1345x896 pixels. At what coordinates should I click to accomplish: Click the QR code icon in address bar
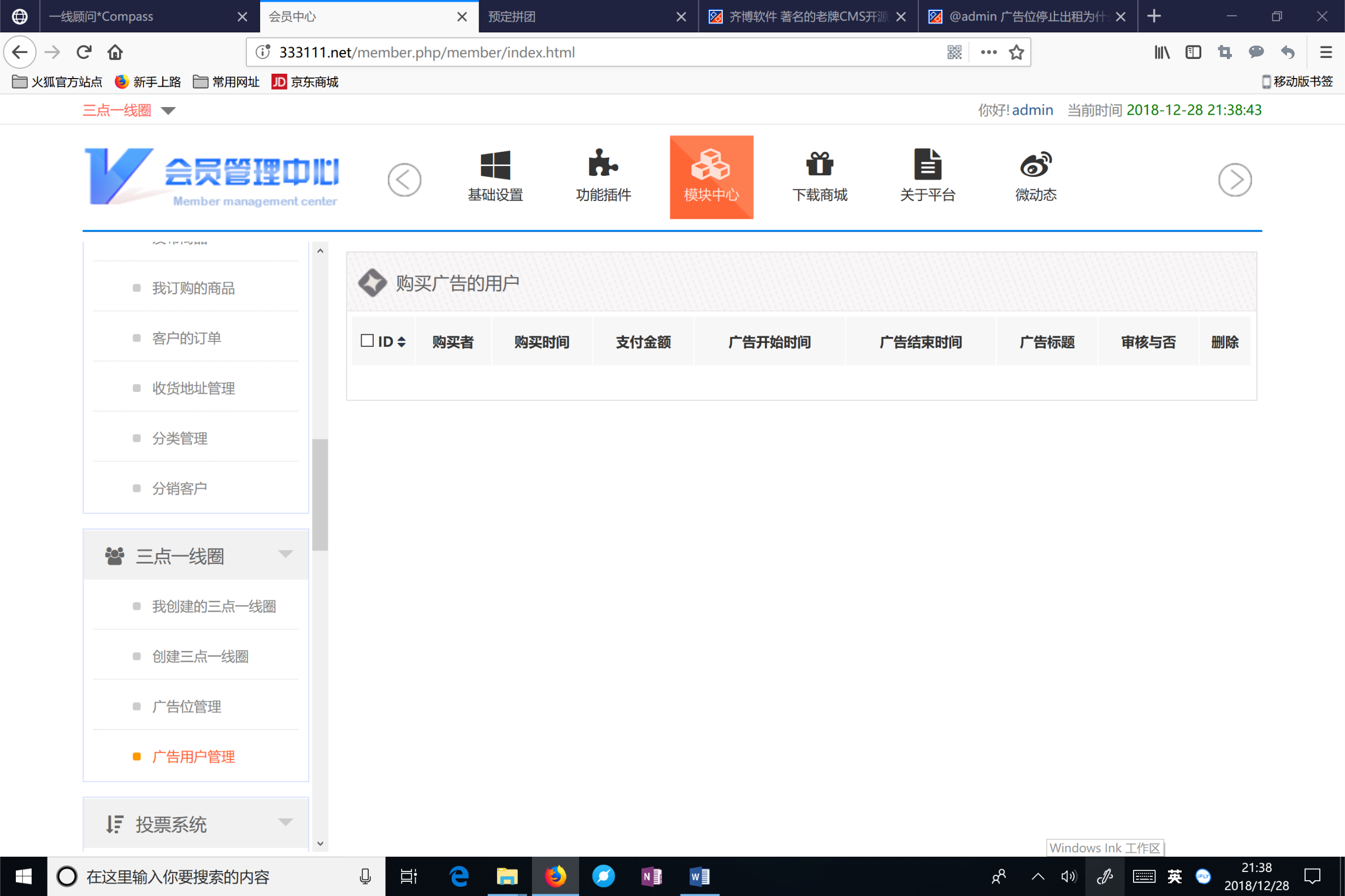pos(954,52)
